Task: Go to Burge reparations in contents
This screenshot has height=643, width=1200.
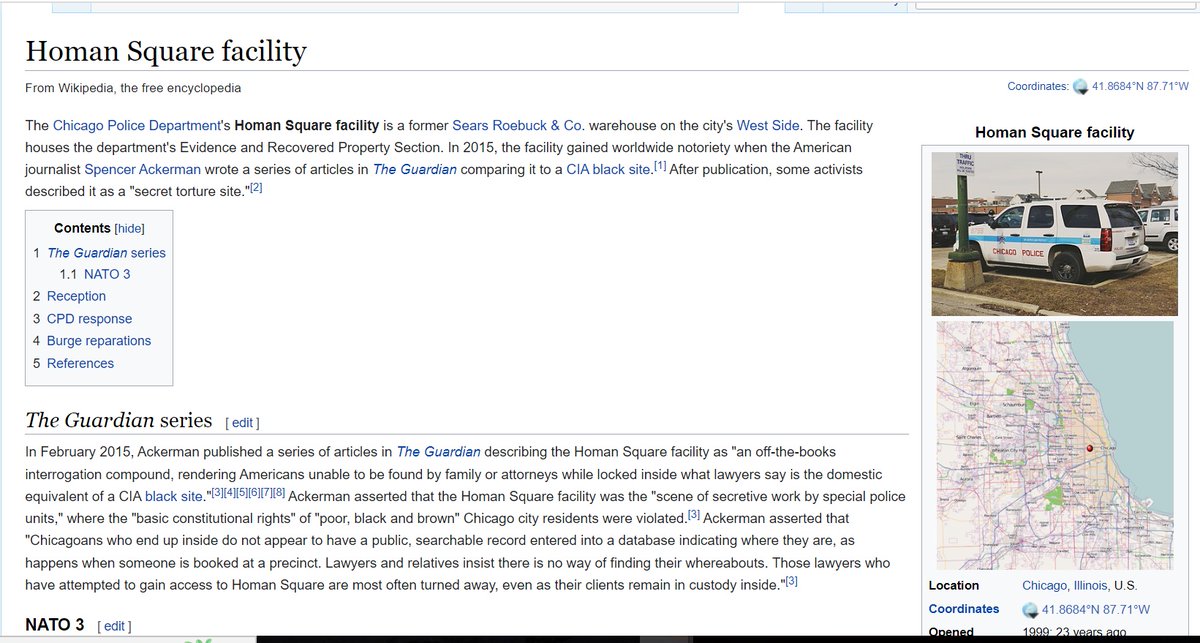Action: 98,341
